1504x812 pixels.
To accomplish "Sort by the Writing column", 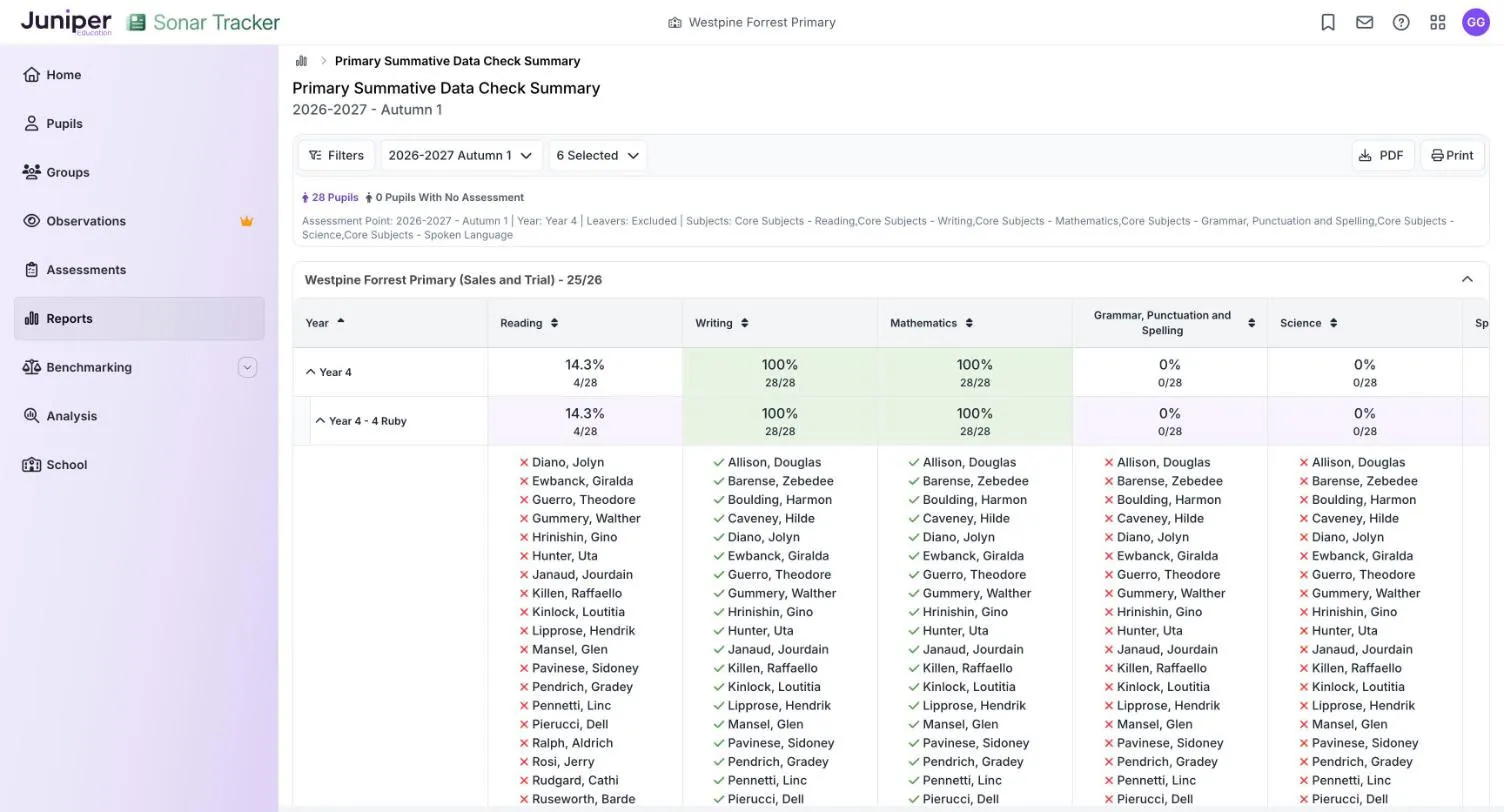I will 745,323.
